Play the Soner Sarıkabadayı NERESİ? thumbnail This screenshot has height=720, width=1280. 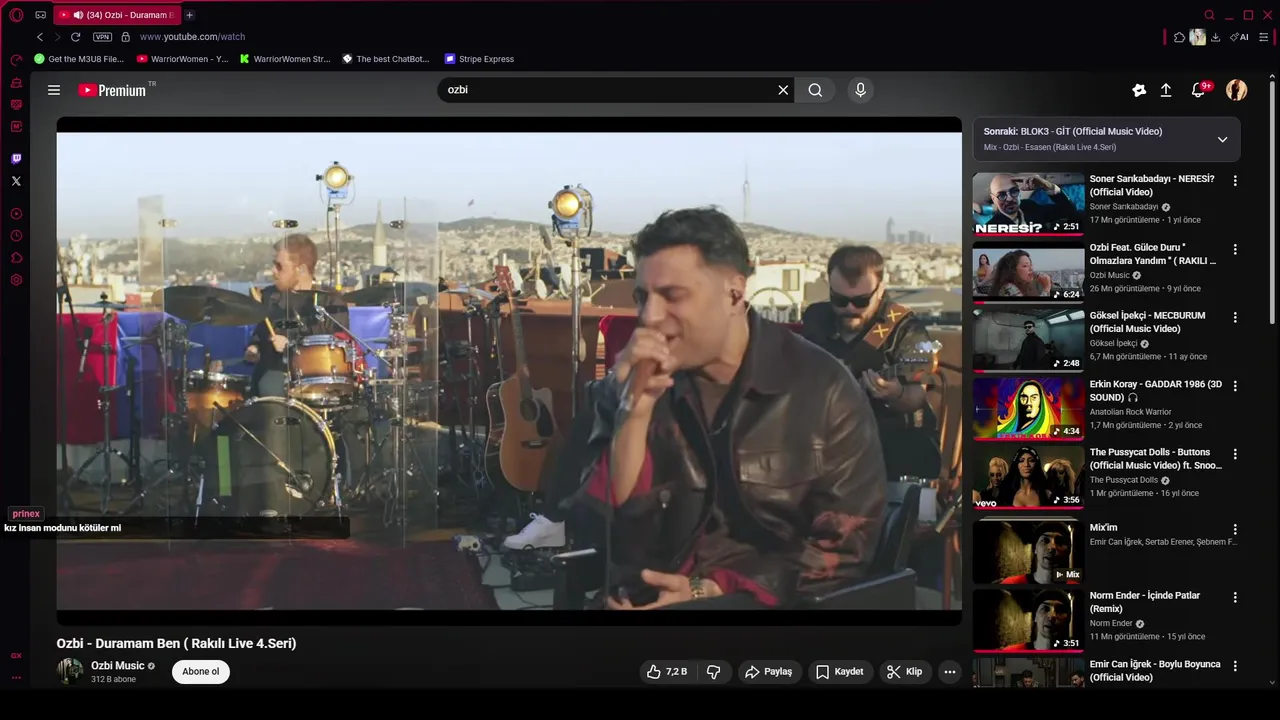click(x=1028, y=204)
